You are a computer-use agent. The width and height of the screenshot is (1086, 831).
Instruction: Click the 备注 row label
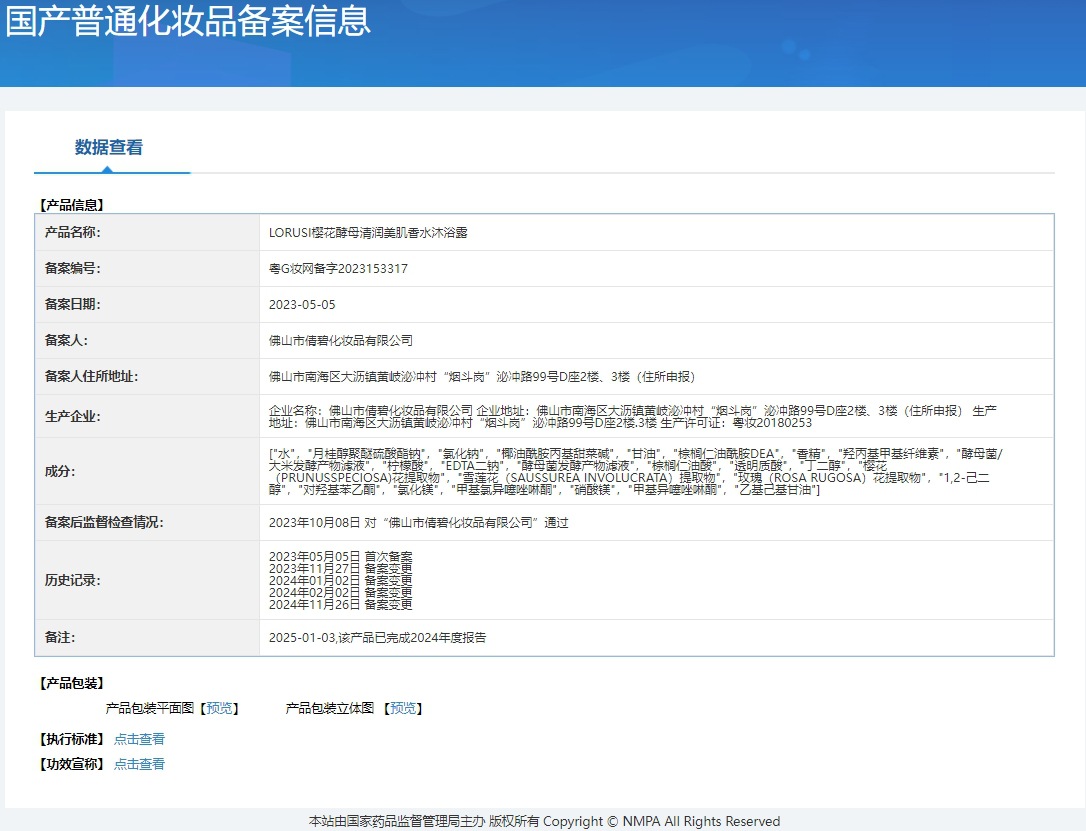point(60,638)
